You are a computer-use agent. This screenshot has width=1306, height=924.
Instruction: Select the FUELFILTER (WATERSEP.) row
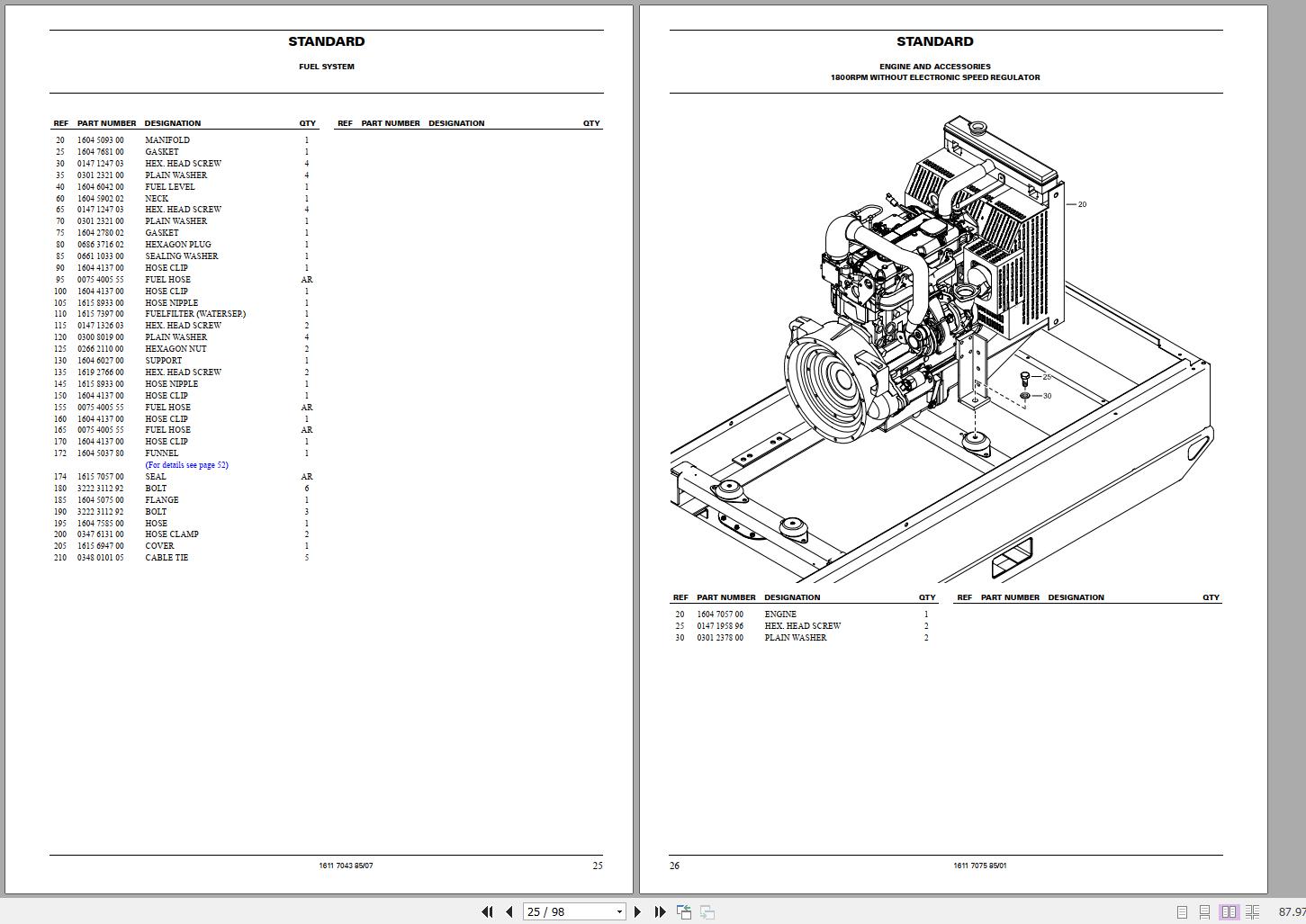tap(185, 314)
